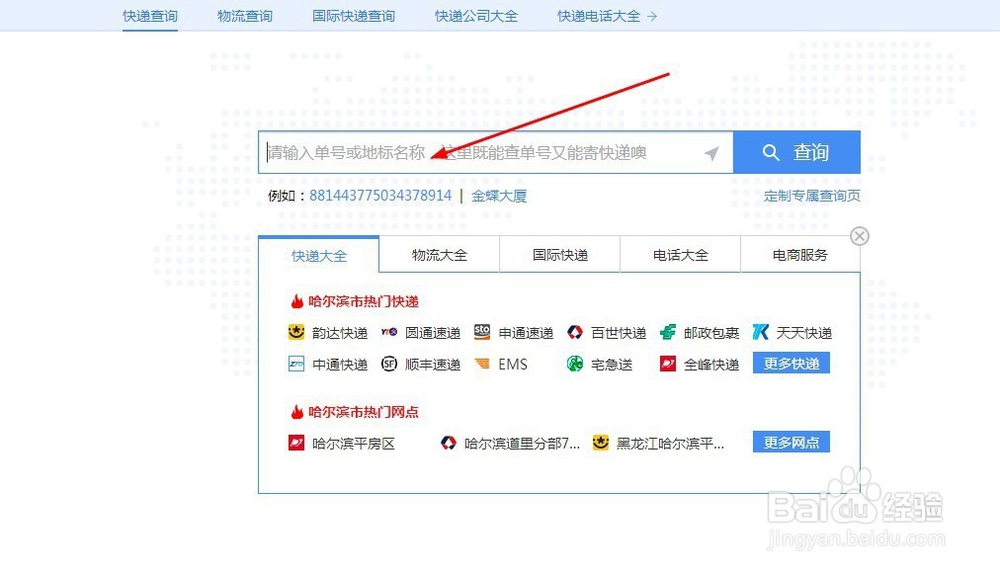Screen dimensions: 1000x573
Task: Click the magnifier icon on 查询 button
Action: [x=770, y=153]
